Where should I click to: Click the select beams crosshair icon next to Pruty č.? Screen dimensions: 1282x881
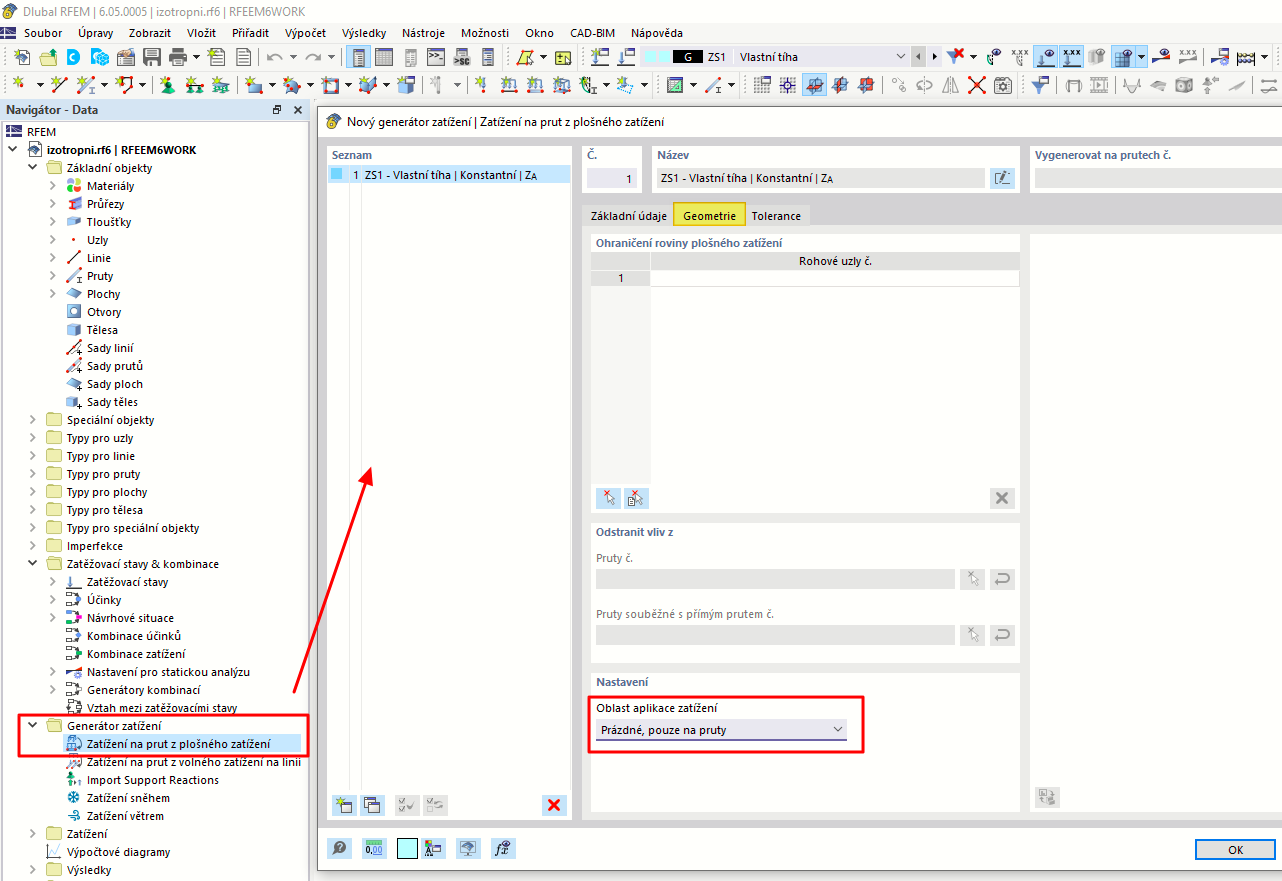tap(971, 578)
